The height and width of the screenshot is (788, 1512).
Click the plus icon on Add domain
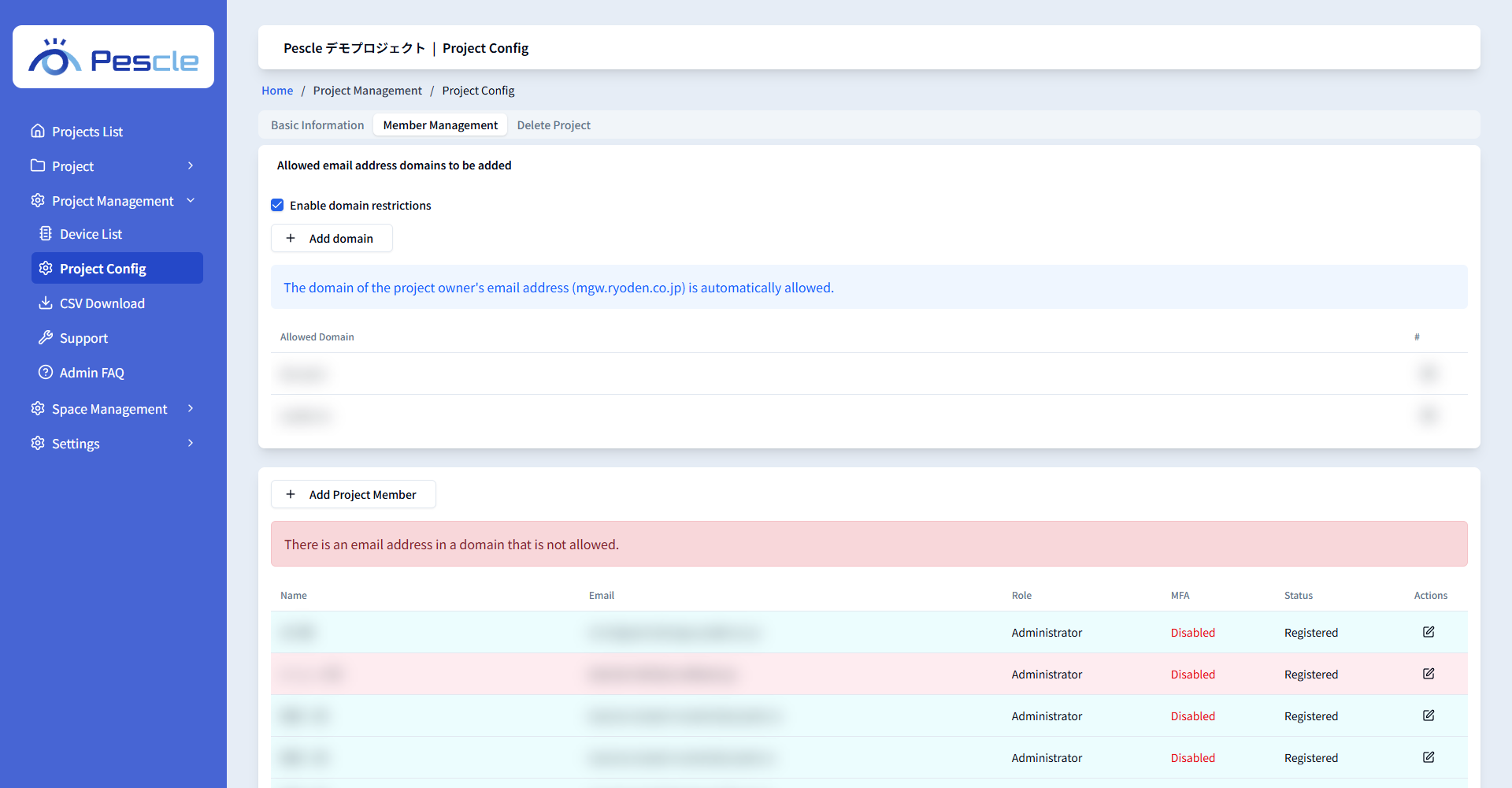tap(291, 238)
